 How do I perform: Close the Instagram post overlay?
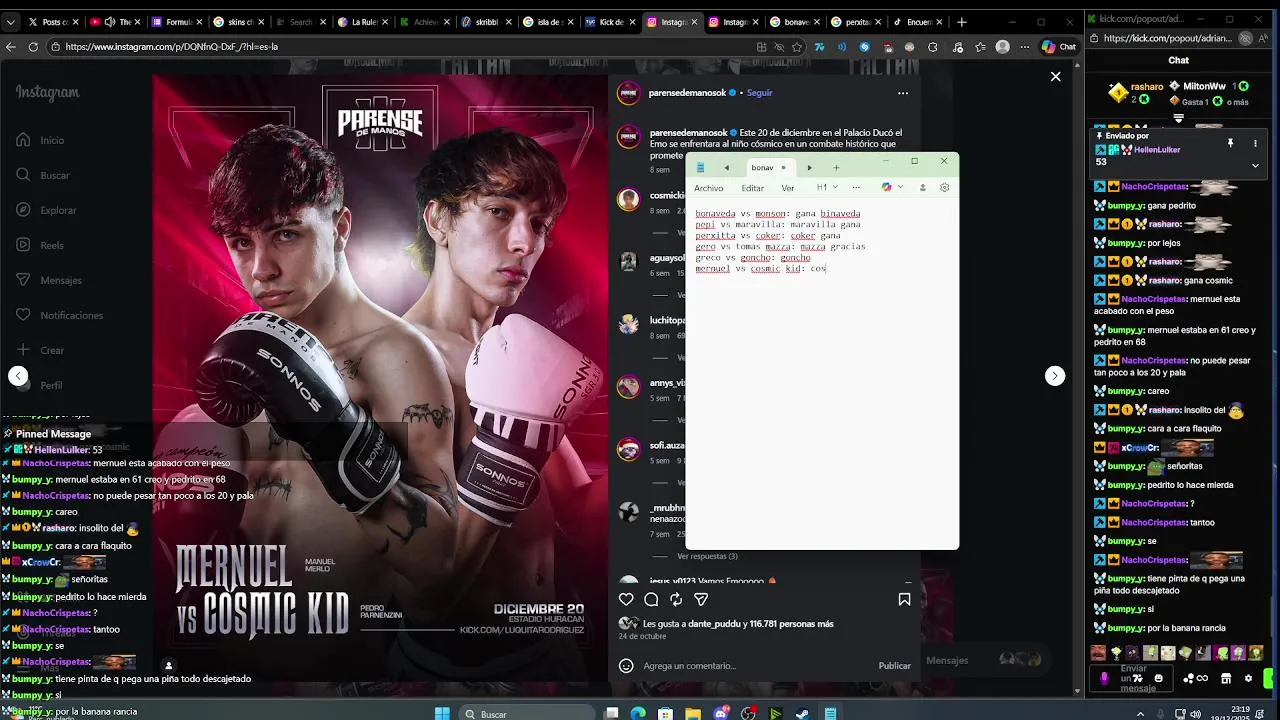(1055, 76)
